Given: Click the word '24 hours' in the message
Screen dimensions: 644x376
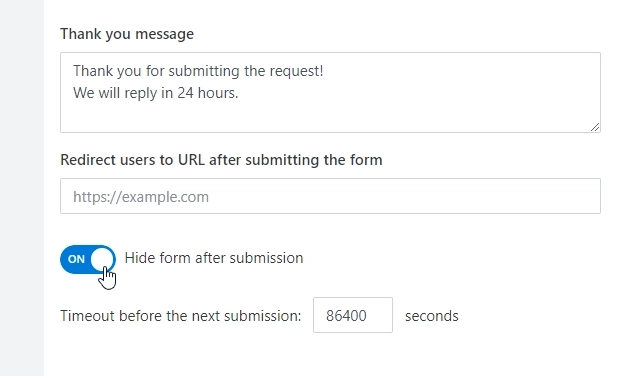Looking at the screenshot, I should pyautogui.click(x=208, y=93).
